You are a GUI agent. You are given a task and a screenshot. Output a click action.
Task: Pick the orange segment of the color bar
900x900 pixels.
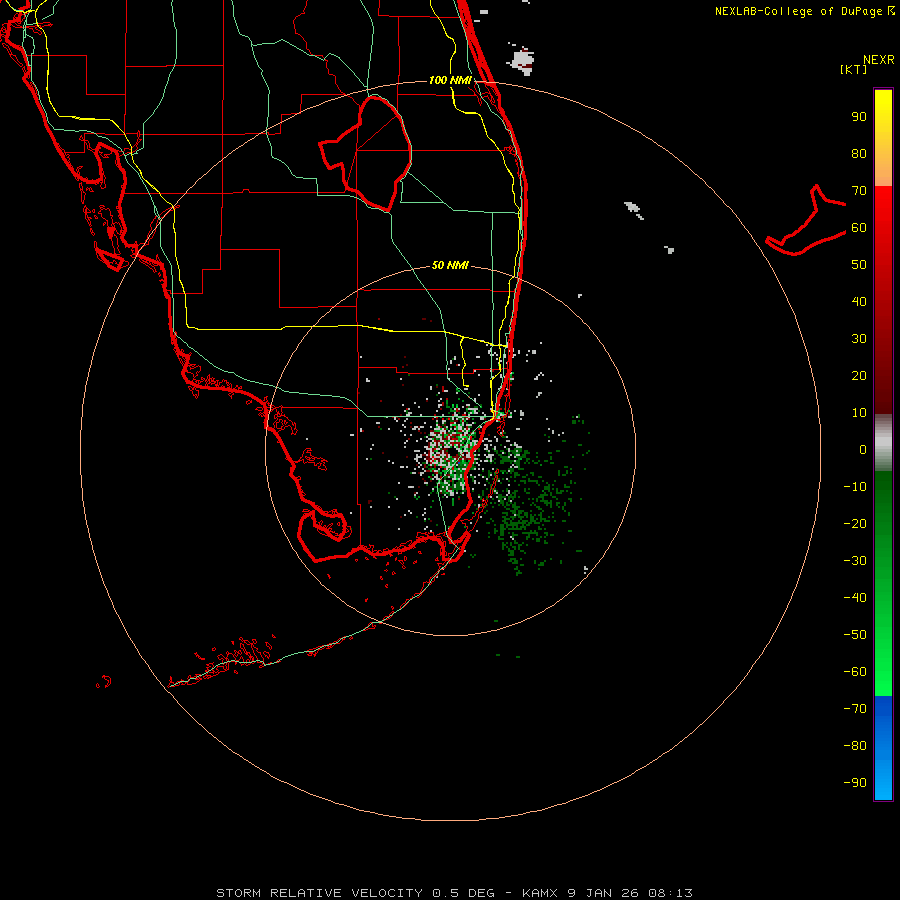pos(883,166)
